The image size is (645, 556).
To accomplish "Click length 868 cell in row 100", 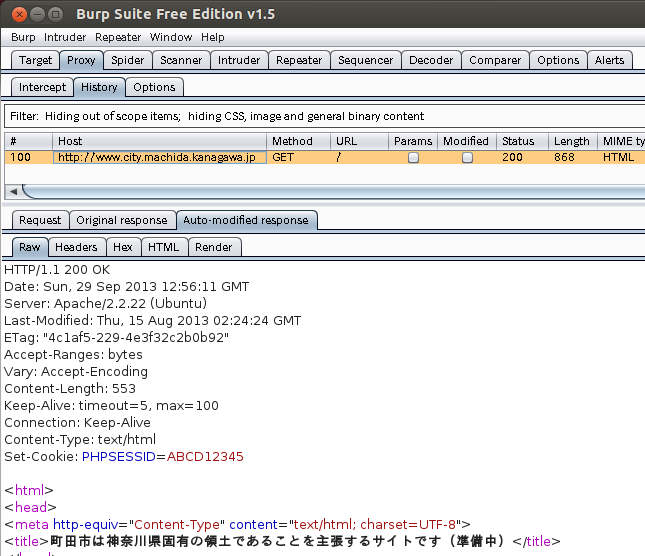I will (x=572, y=157).
